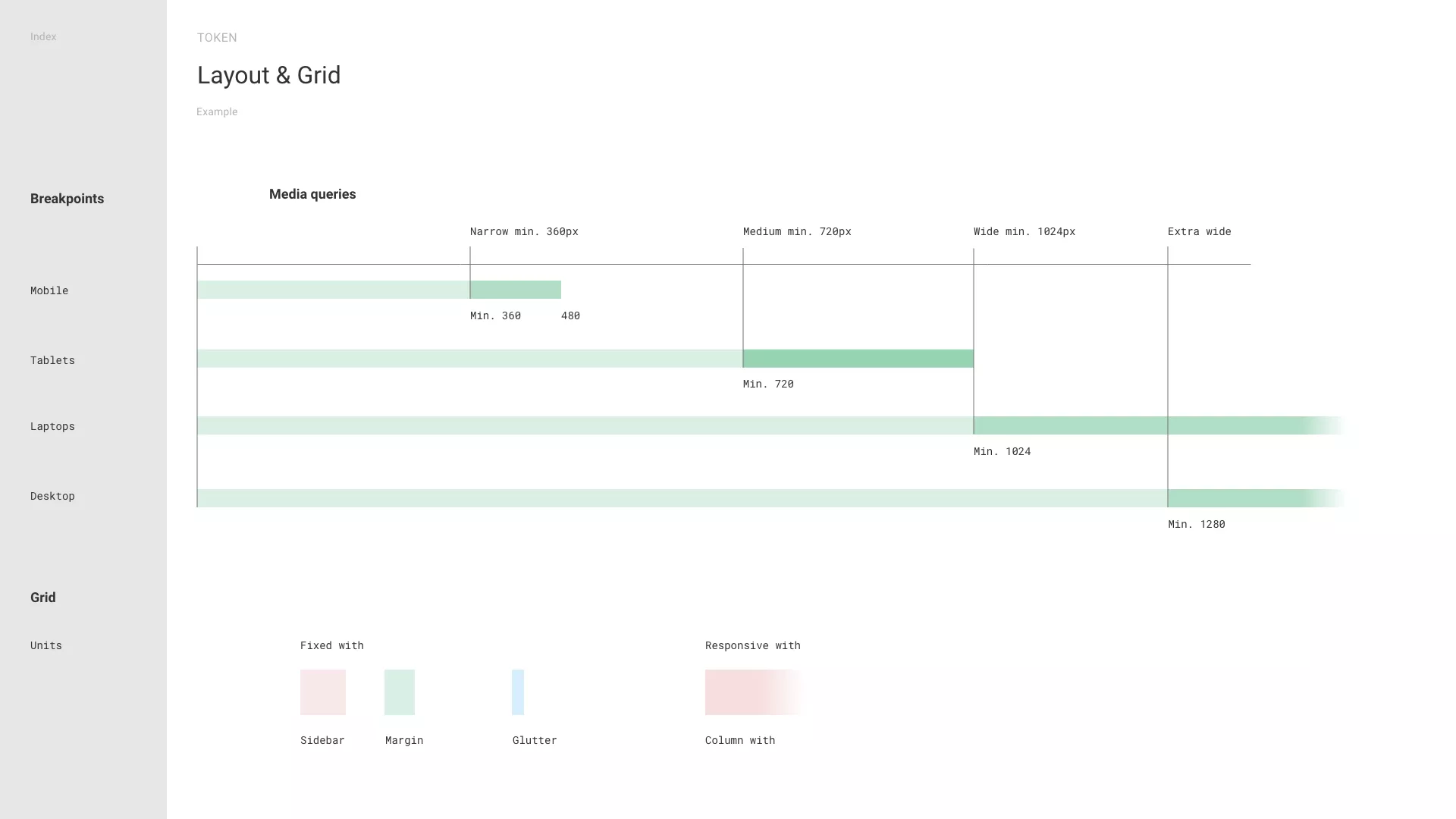1456x819 pixels.
Task: Click the Laptops sidebar item
Action: [52, 426]
